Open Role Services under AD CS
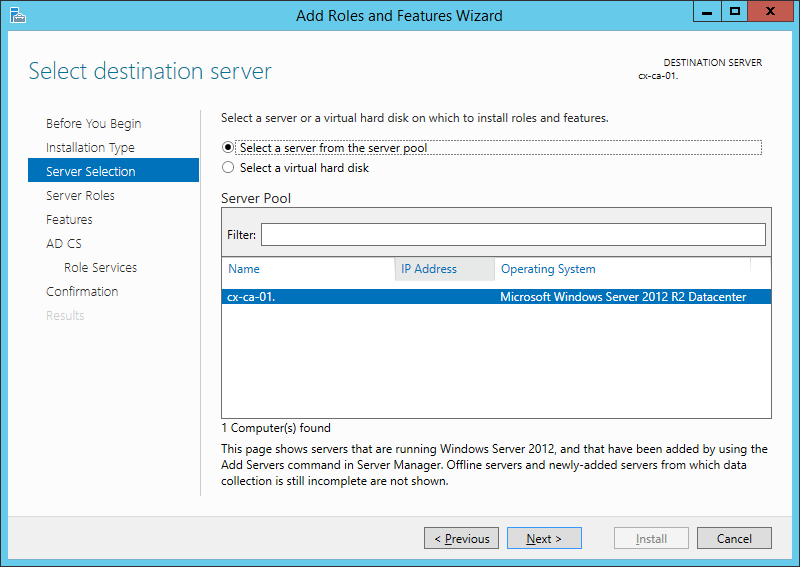The image size is (800, 567). pos(100,268)
